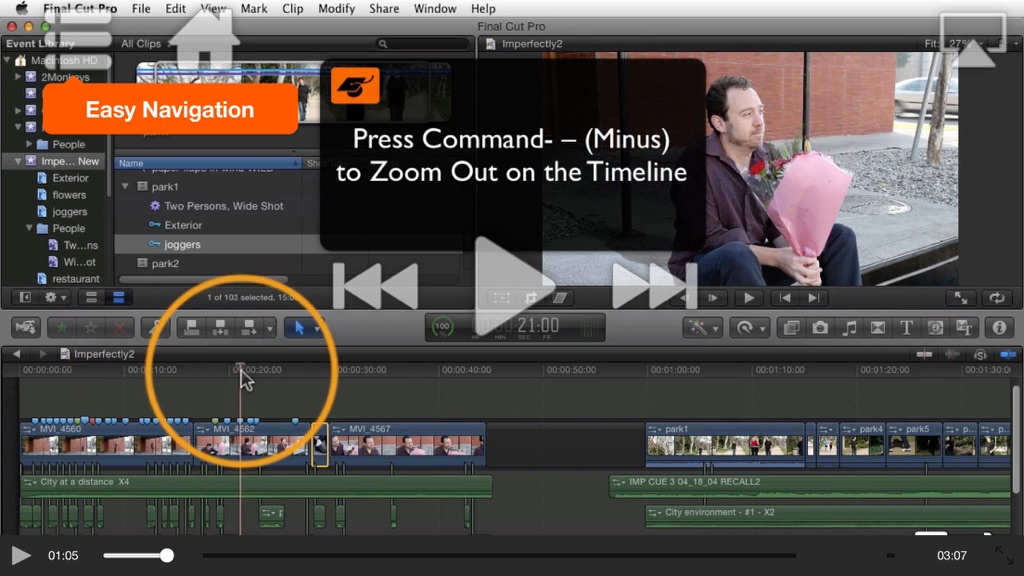Toggle audio skimming in timeline
This screenshot has height=576, width=1024.
(x=952, y=354)
